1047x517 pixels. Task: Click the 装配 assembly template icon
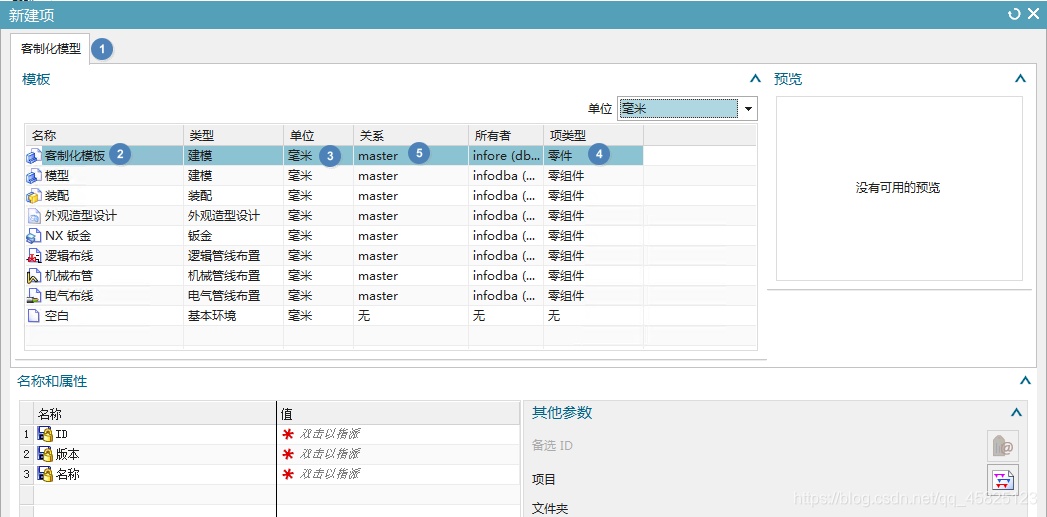pyautogui.click(x=34, y=196)
